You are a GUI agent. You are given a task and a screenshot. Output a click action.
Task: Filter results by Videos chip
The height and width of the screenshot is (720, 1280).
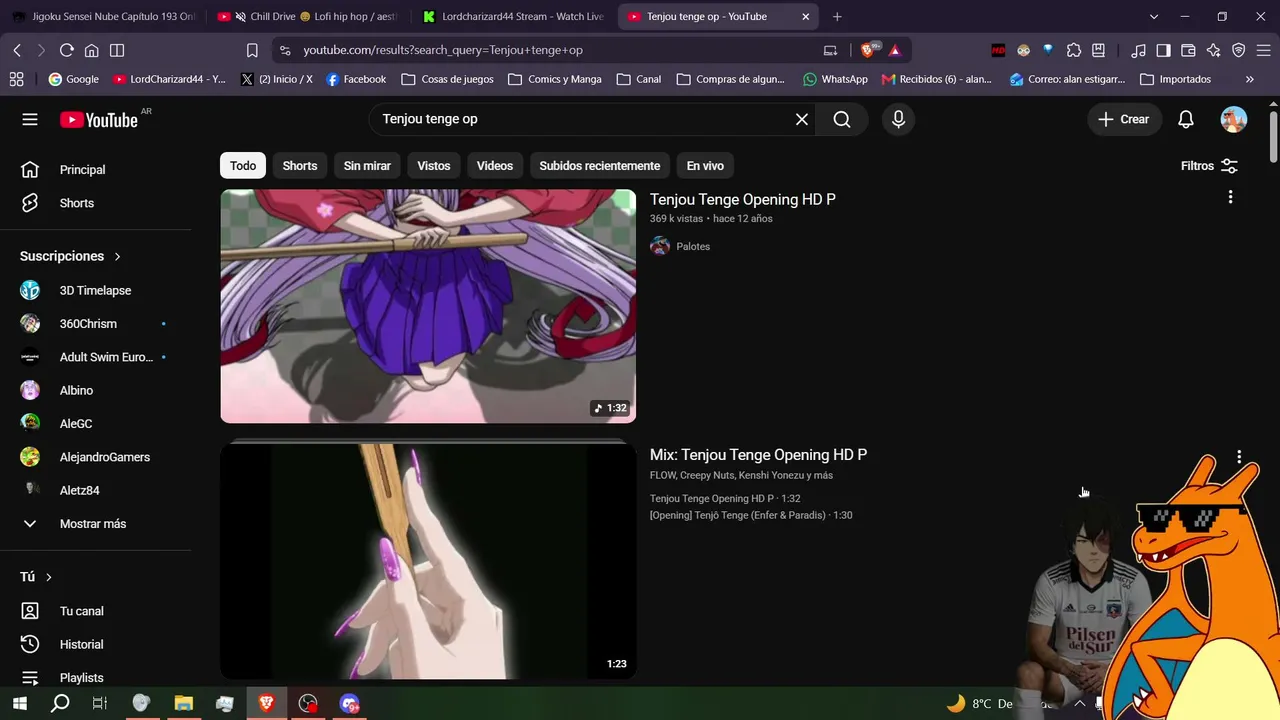pos(495,166)
